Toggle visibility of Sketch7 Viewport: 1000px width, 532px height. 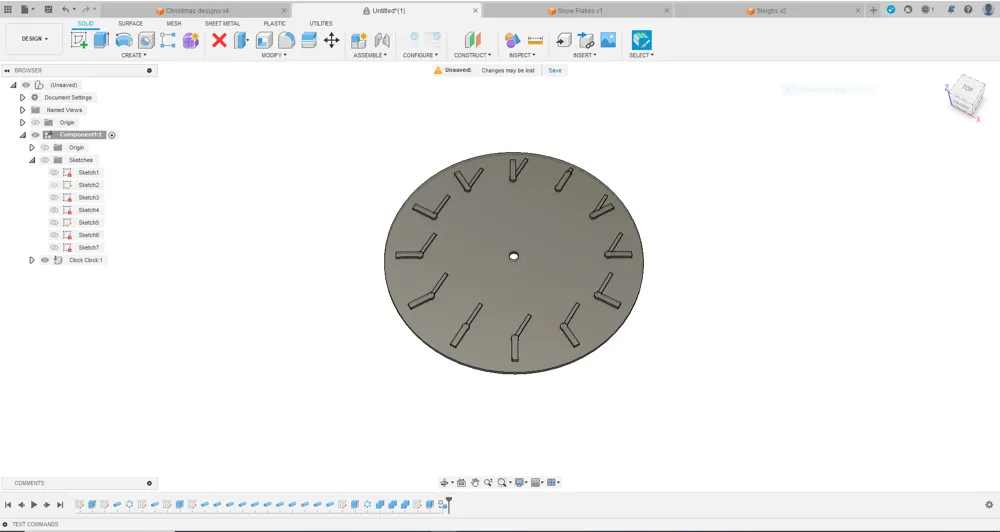[54, 248]
